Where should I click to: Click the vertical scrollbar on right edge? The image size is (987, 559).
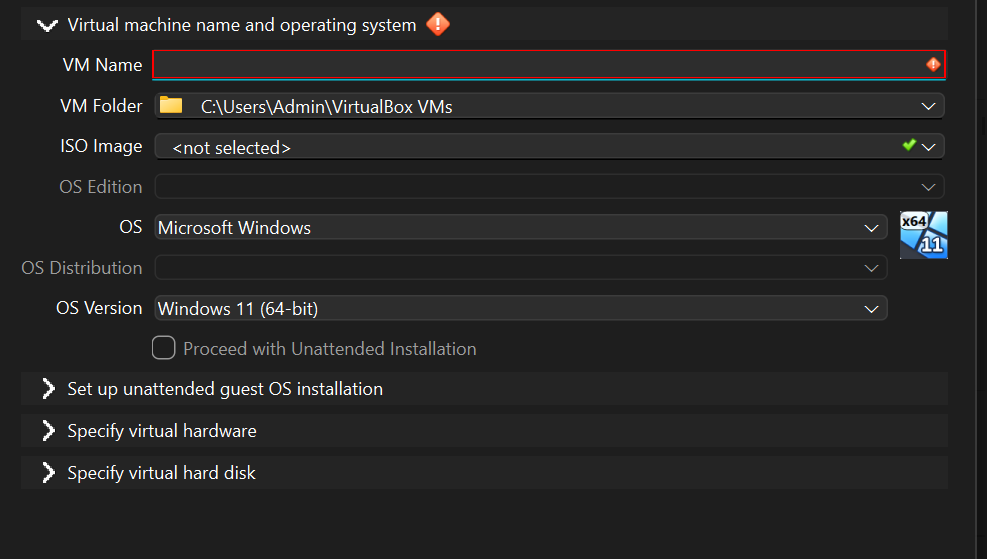coord(982,280)
